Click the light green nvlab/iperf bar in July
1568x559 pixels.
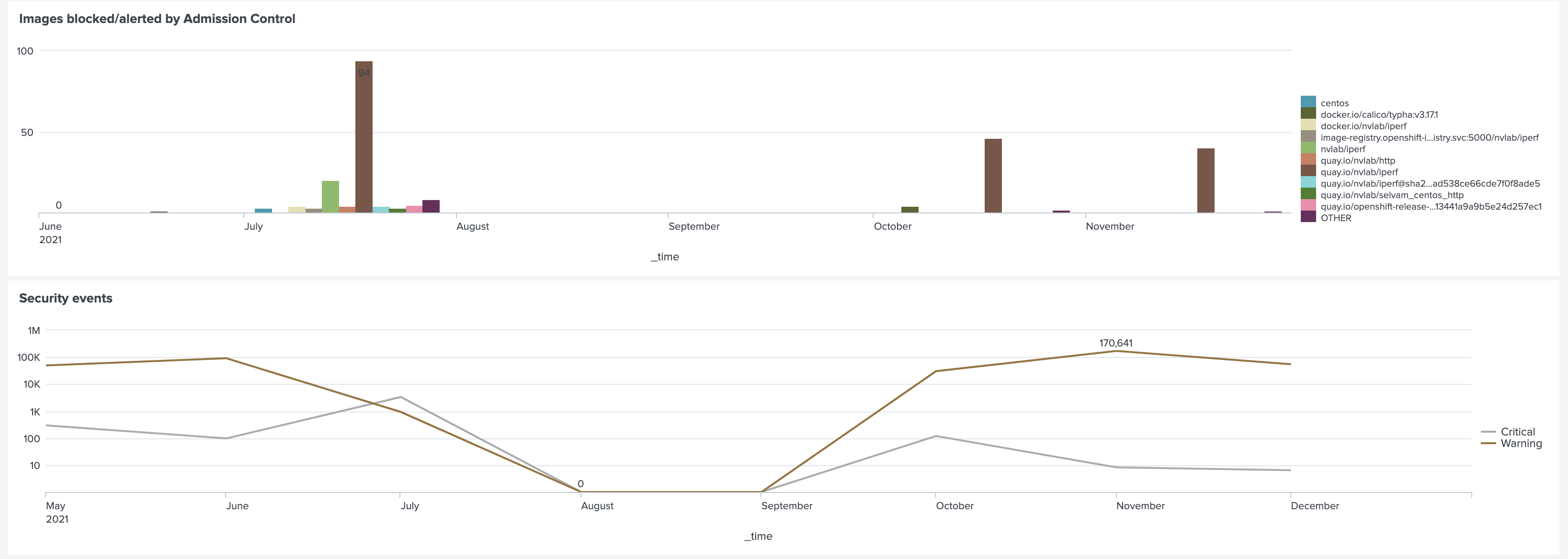coord(330,197)
